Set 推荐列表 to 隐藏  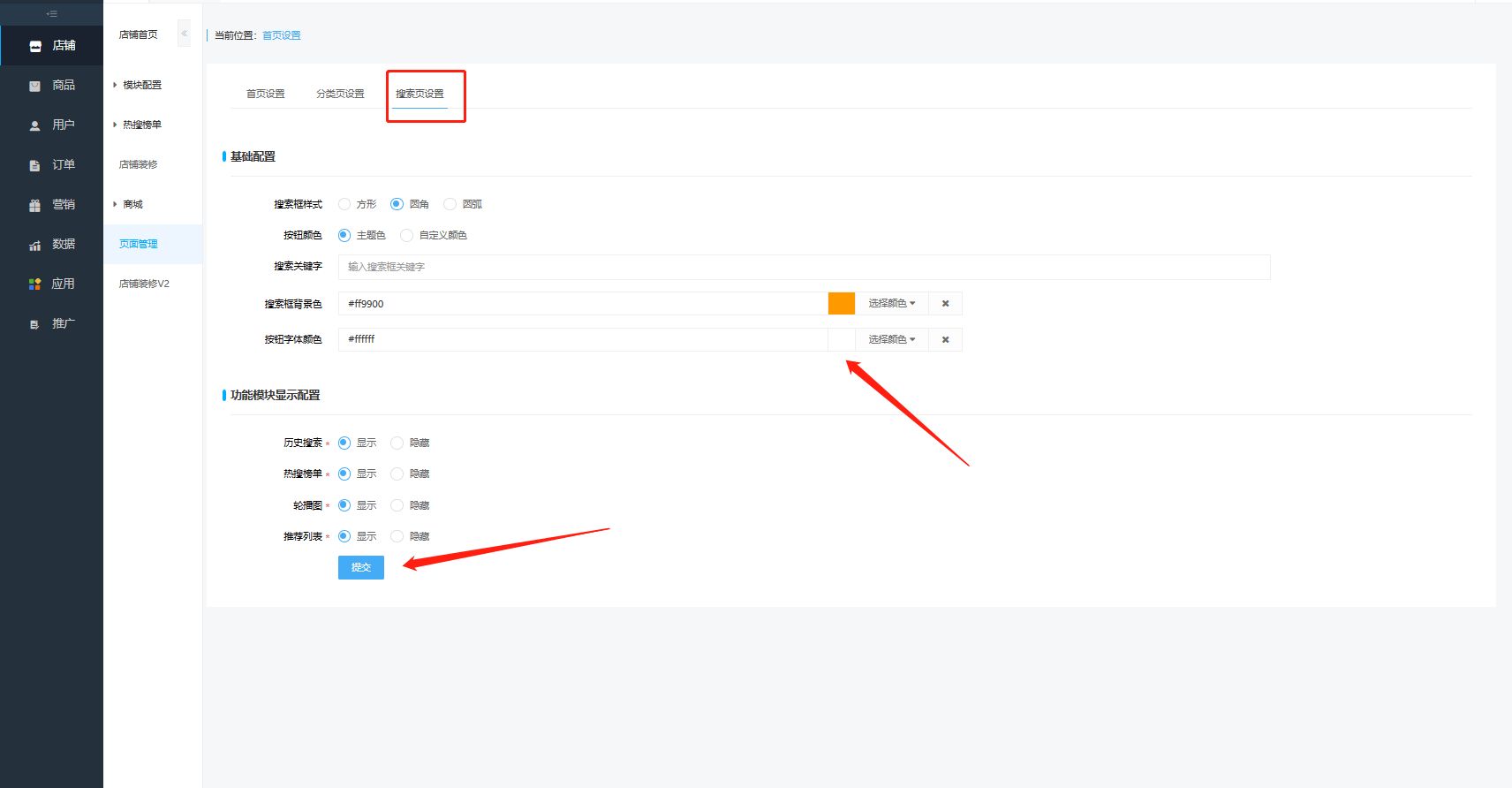pyautogui.click(x=397, y=536)
